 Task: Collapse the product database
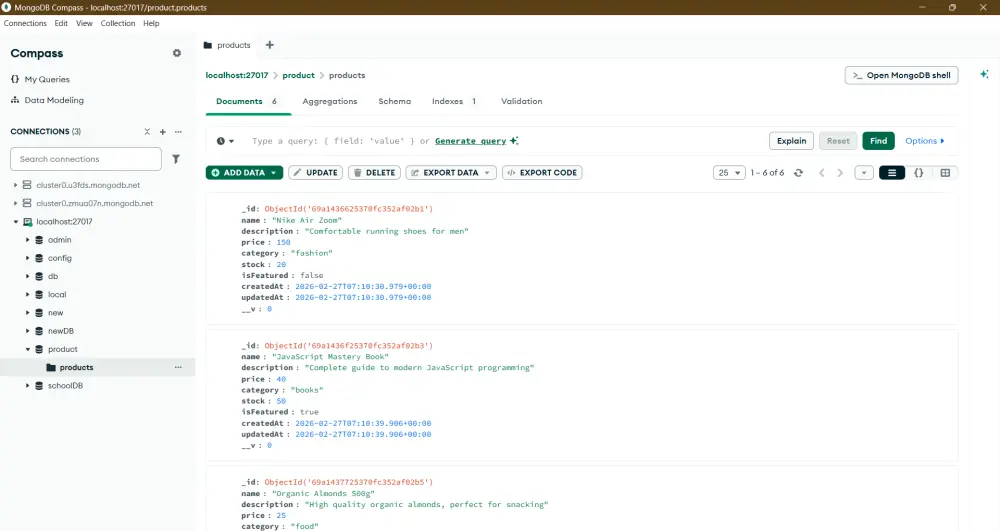[27, 349]
